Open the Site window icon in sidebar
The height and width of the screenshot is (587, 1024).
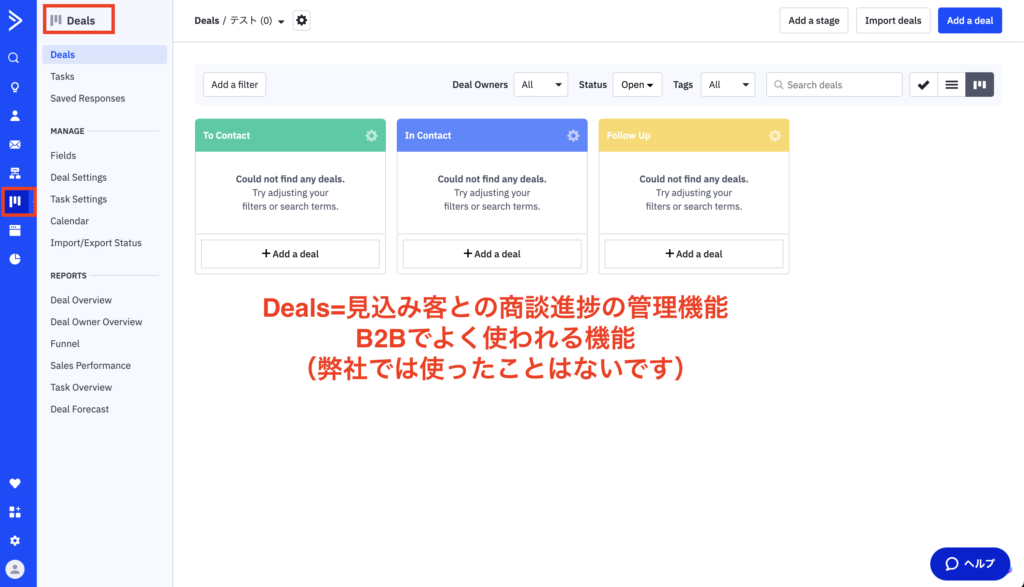14,230
